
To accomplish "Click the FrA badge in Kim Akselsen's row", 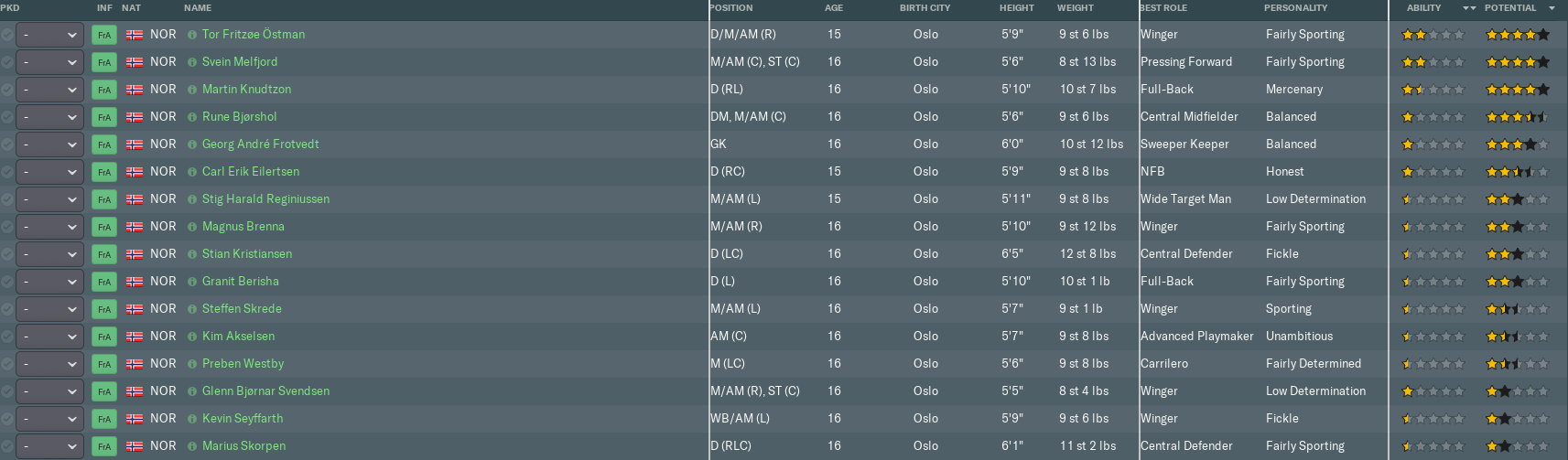I will pyautogui.click(x=103, y=337).
